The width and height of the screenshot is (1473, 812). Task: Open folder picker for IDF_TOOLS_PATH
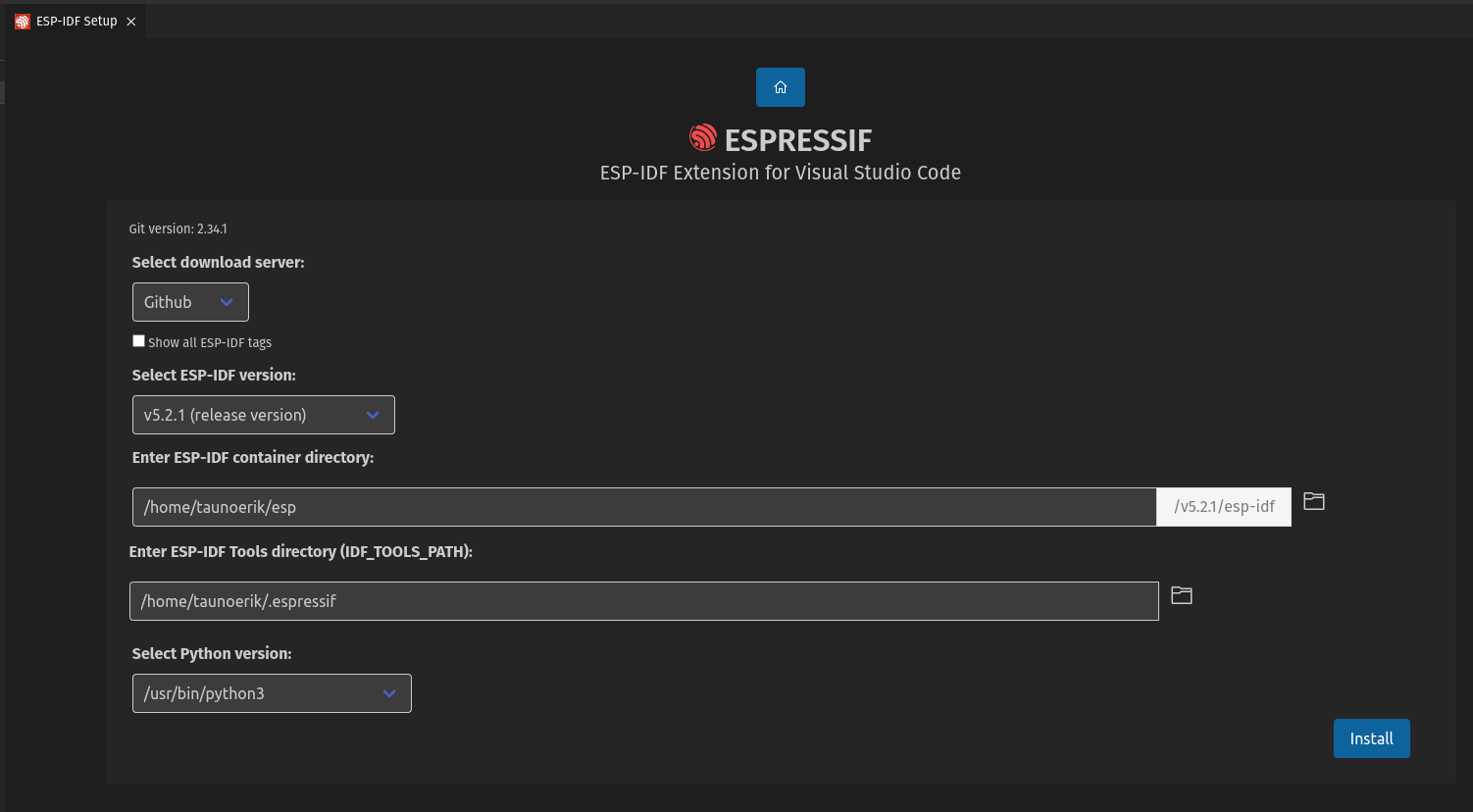point(1181,595)
